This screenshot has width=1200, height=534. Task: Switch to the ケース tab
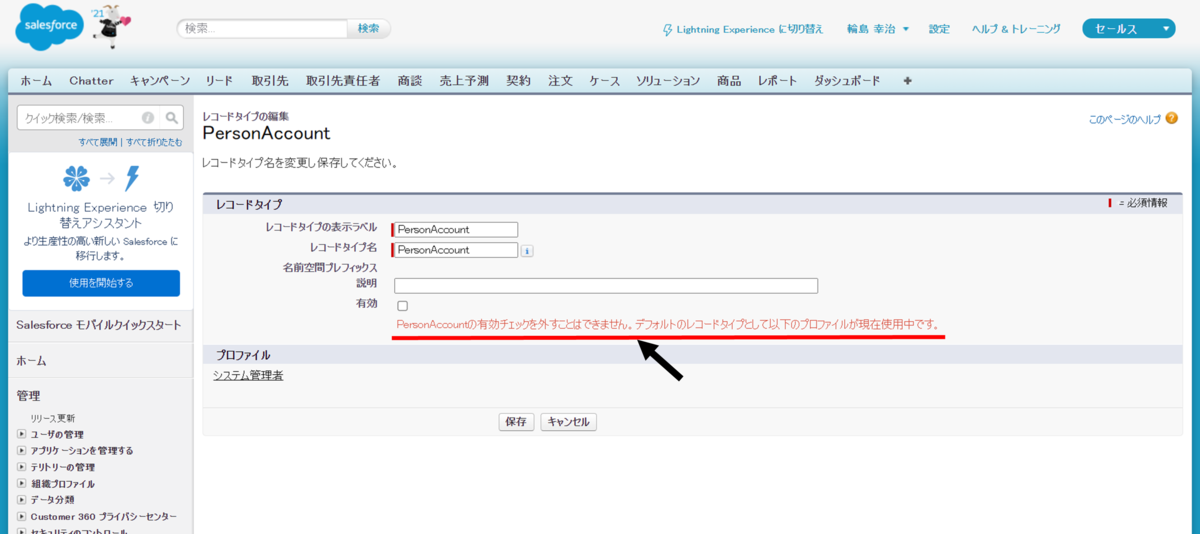pyautogui.click(x=605, y=81)
